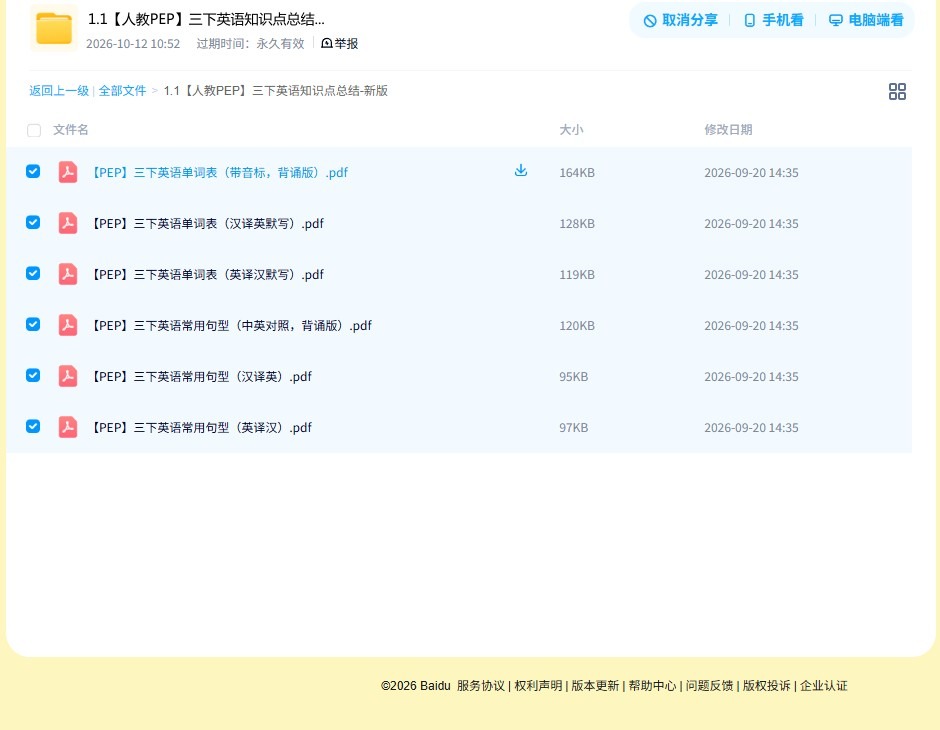
Task: Click the PDF icon of 单词表（汉译英默写）
Action: click(x=68, y=223)
